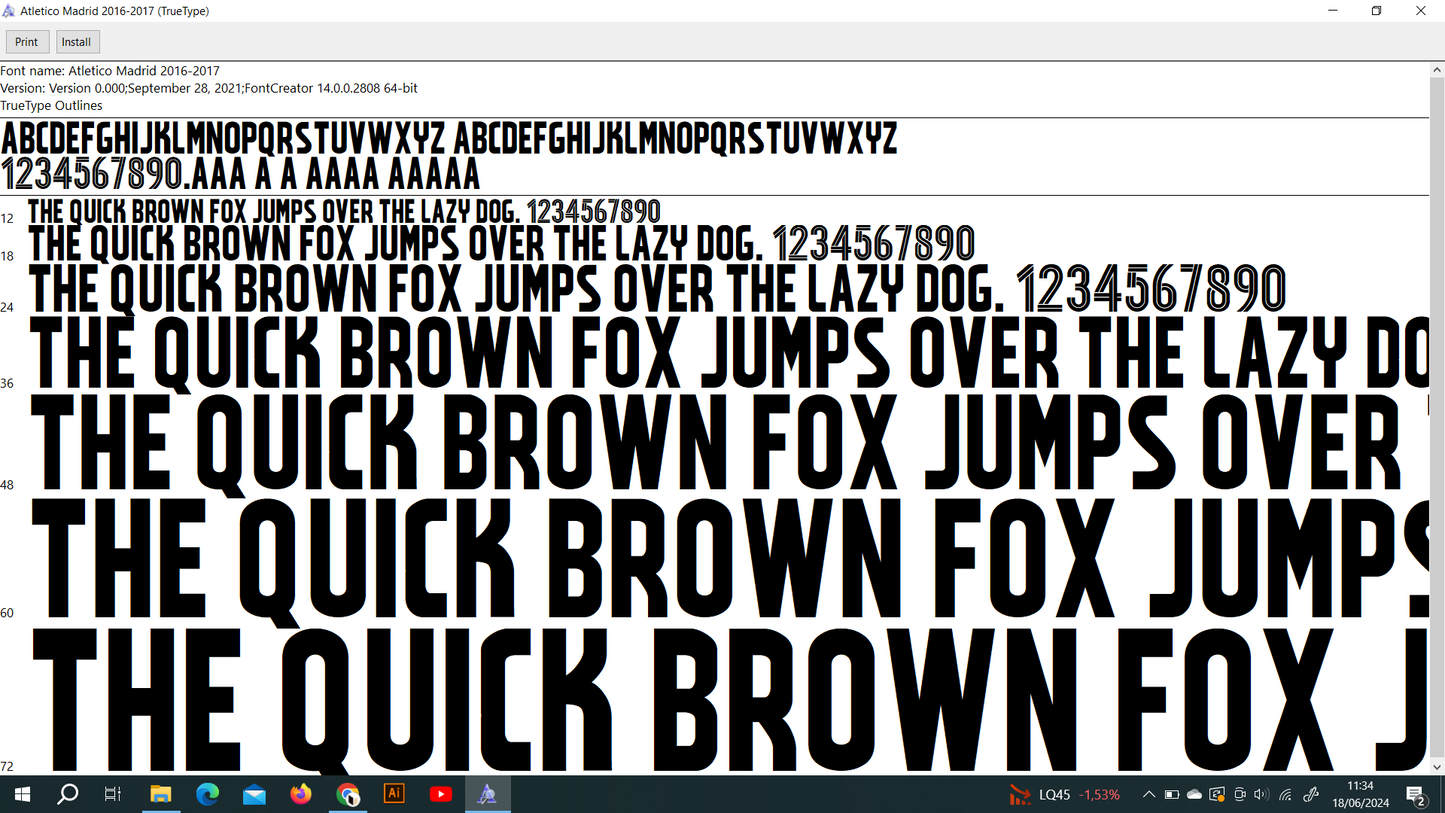Open Wi-Fi network tray icon
Image resolution: width=1445 pixels, height=813 pixels.
pyautogui.click(x=1285, y=795)
